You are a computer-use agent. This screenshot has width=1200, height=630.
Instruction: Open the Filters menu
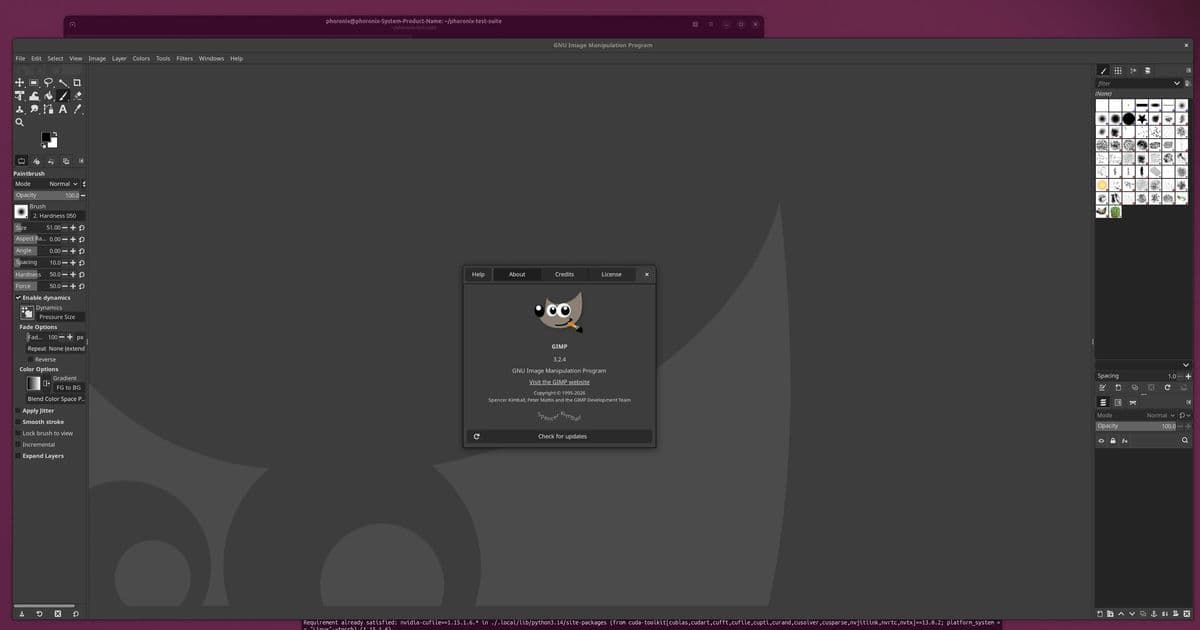184,58
